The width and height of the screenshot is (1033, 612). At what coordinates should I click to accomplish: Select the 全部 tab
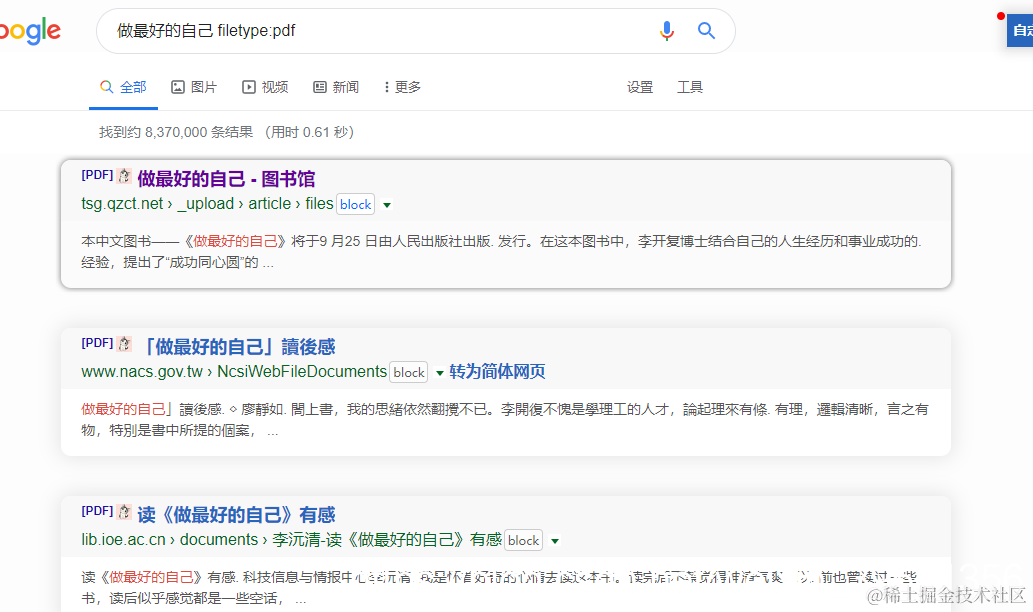(123, 87)
